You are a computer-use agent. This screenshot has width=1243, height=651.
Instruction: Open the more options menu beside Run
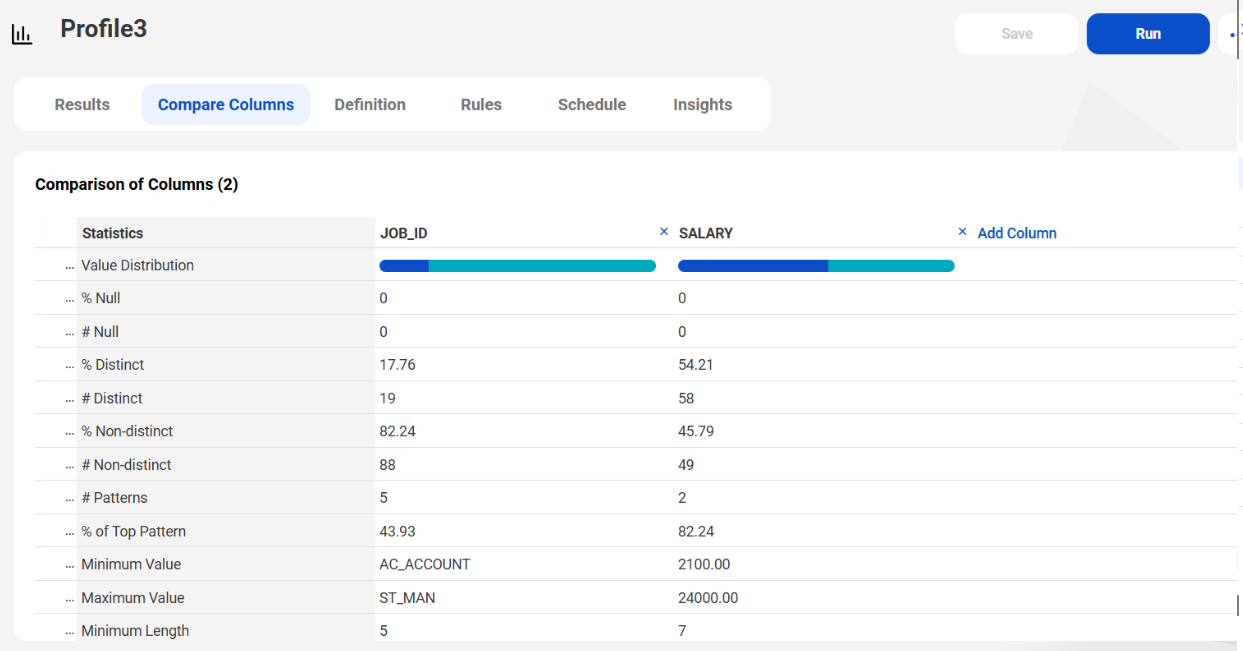pyautogui.click(x=1233, y=34)
